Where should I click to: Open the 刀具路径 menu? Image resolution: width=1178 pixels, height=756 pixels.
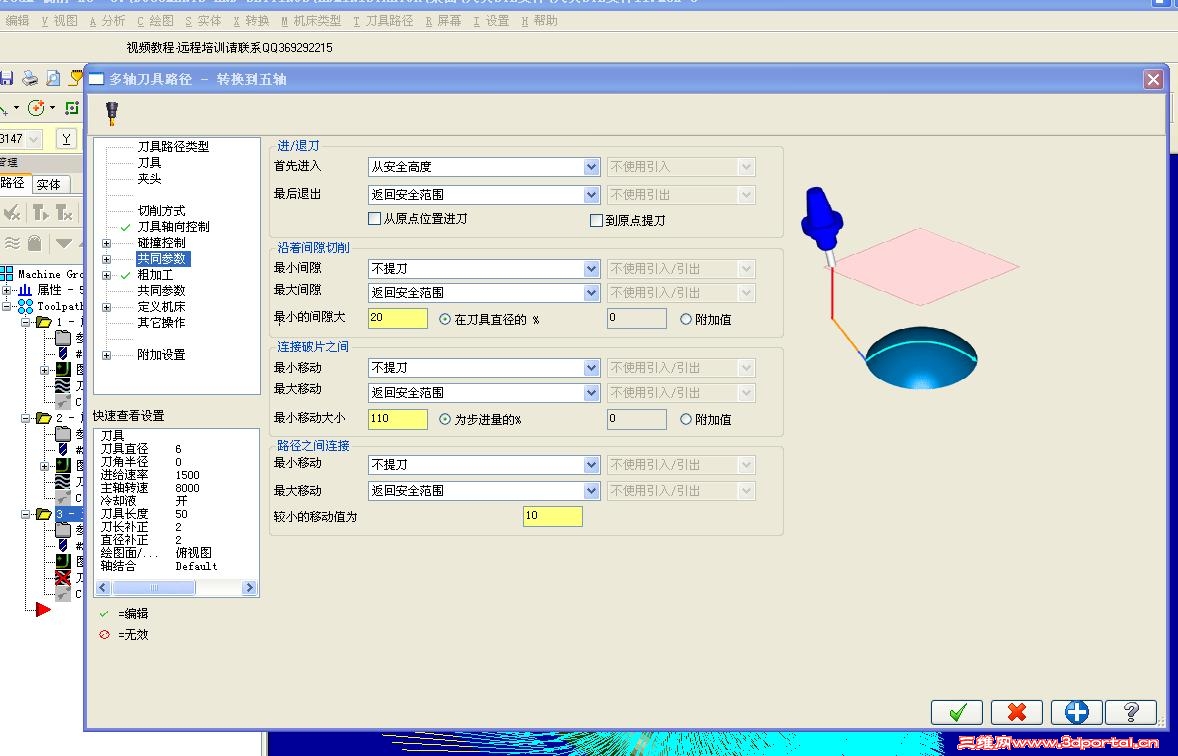383,21
